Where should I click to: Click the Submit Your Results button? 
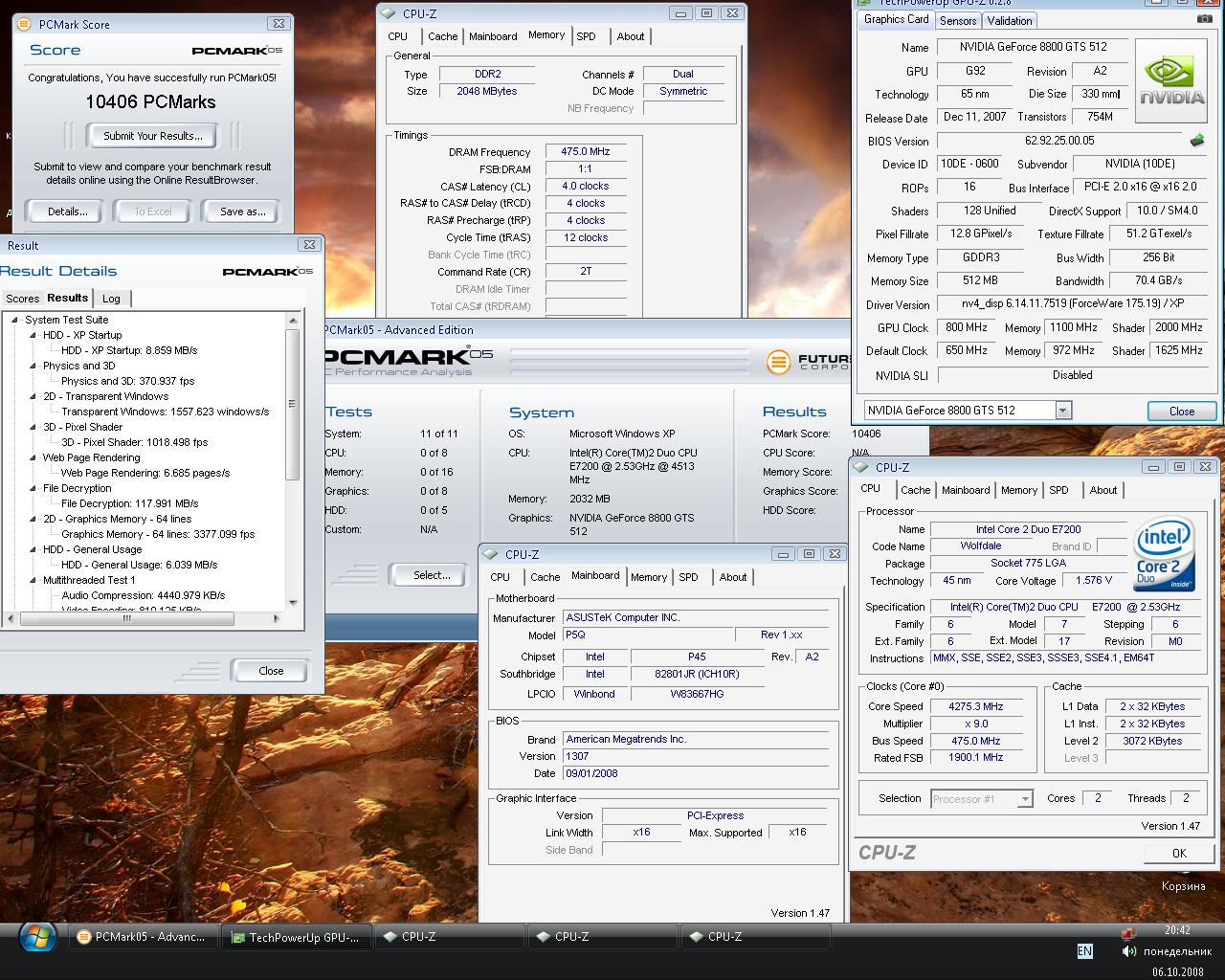point(153,136)
